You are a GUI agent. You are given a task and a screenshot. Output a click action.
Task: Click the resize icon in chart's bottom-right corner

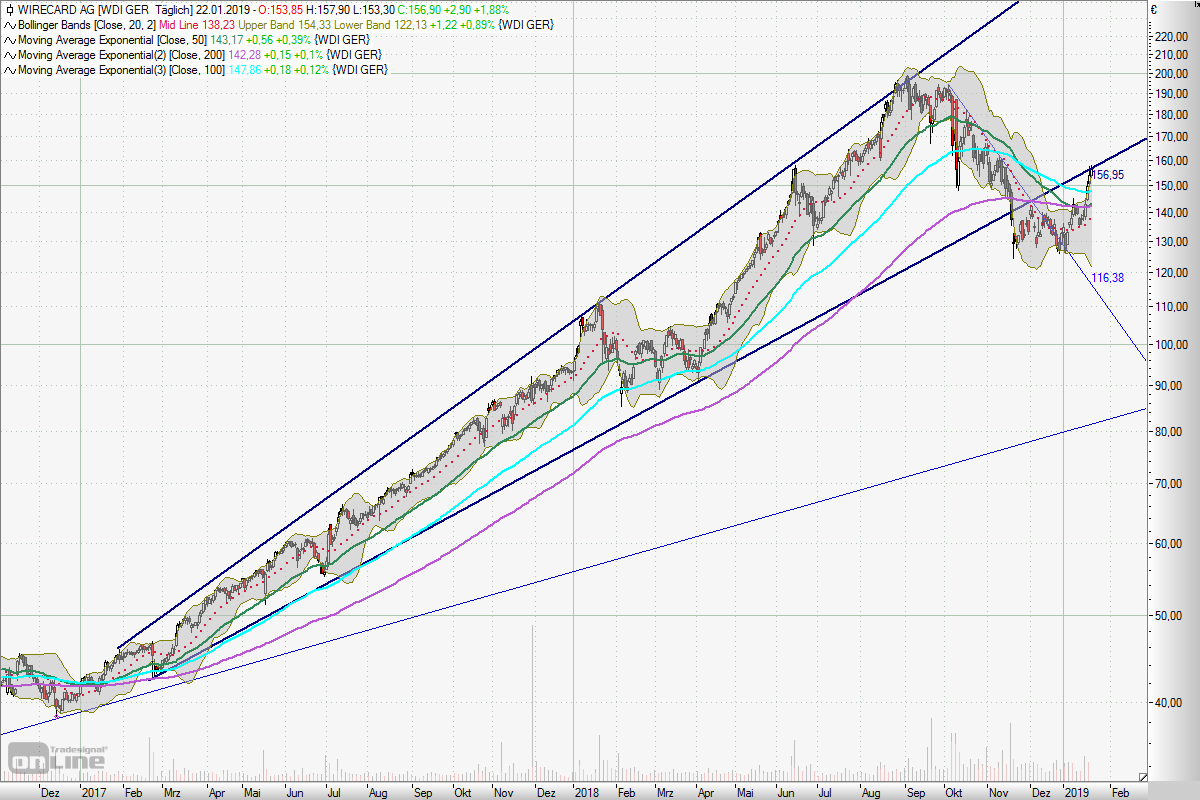pos(1143,776)
